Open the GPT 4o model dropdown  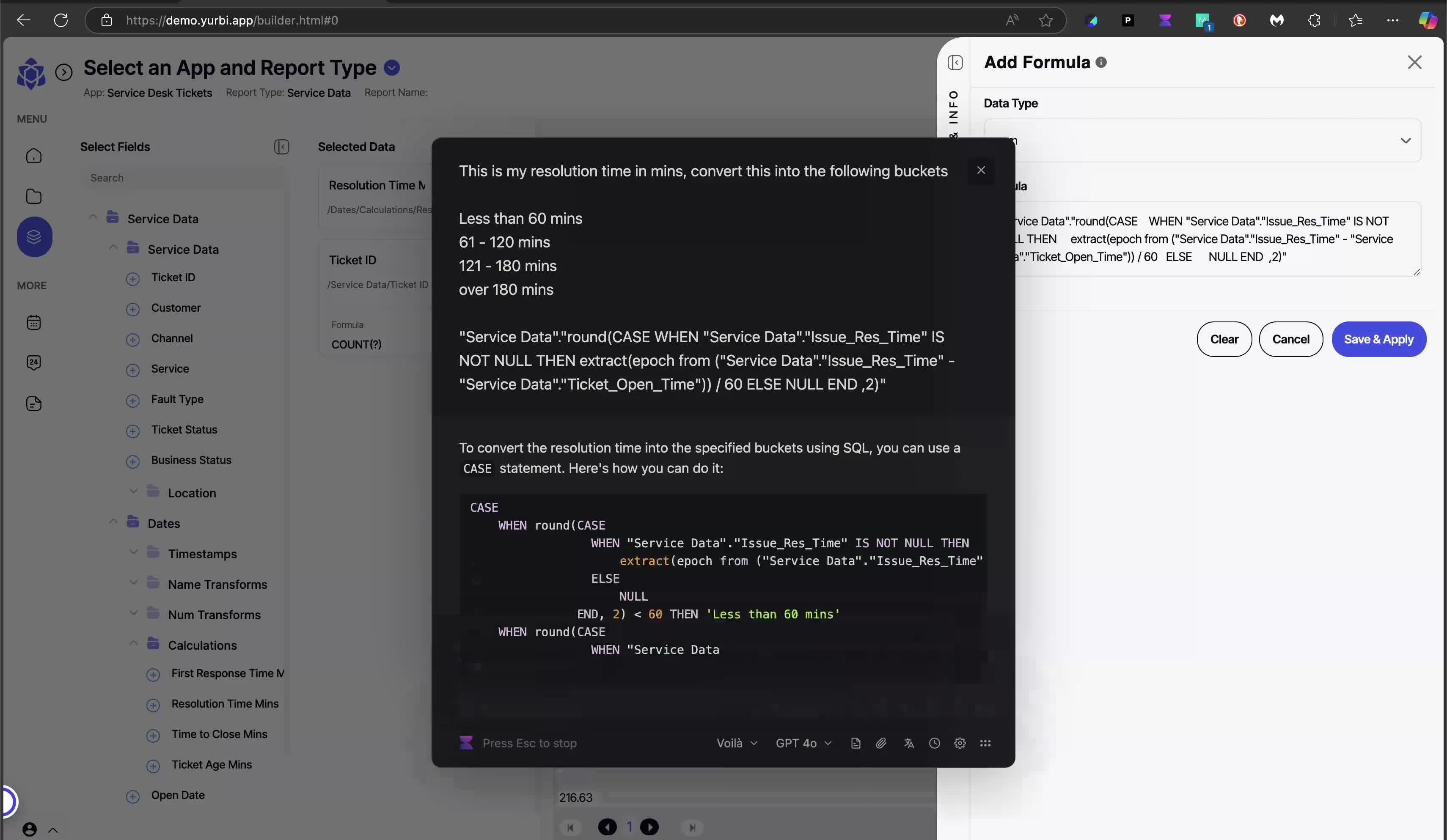(x=803, y=743)
